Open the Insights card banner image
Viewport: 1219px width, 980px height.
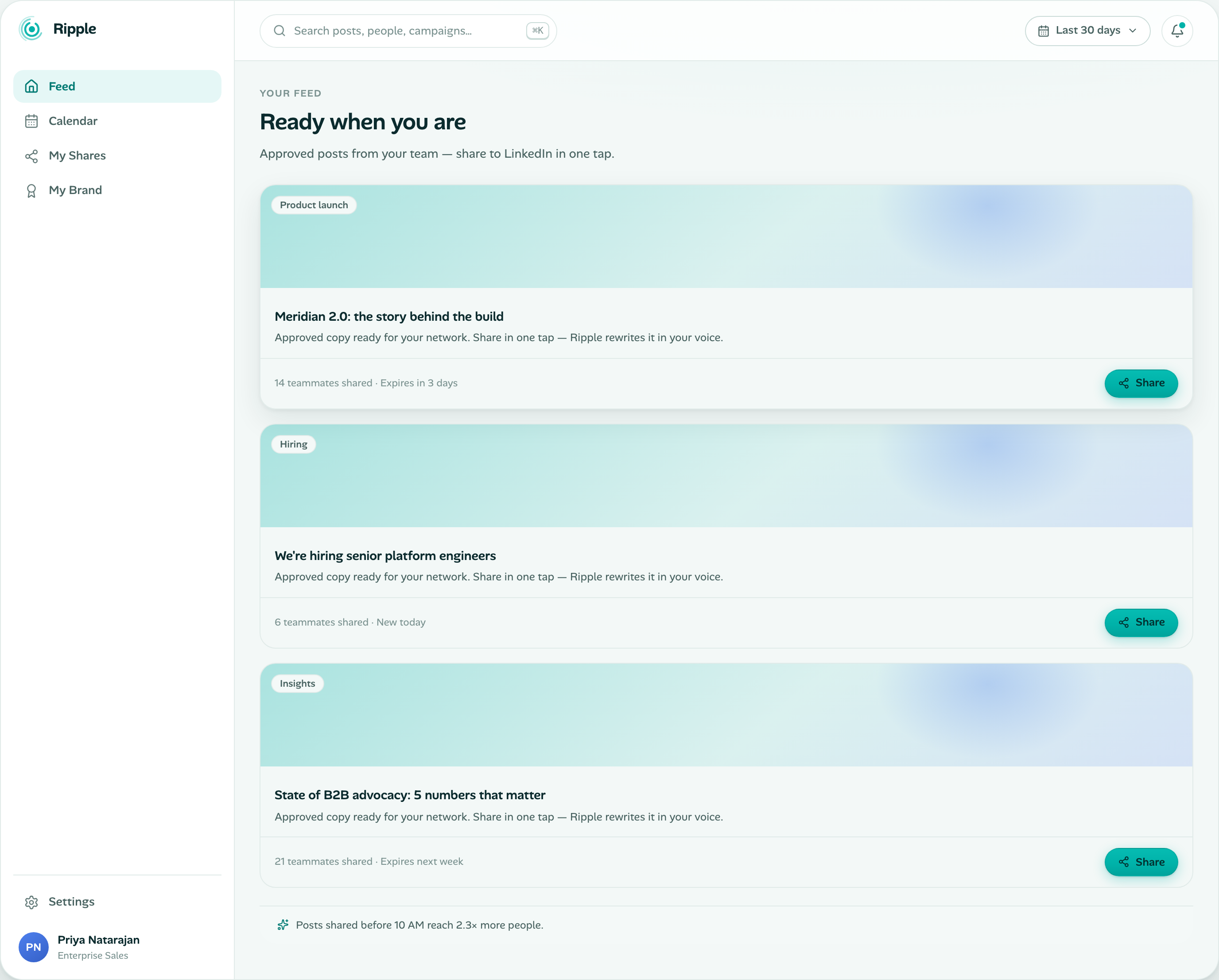click(x=726, y=715)
